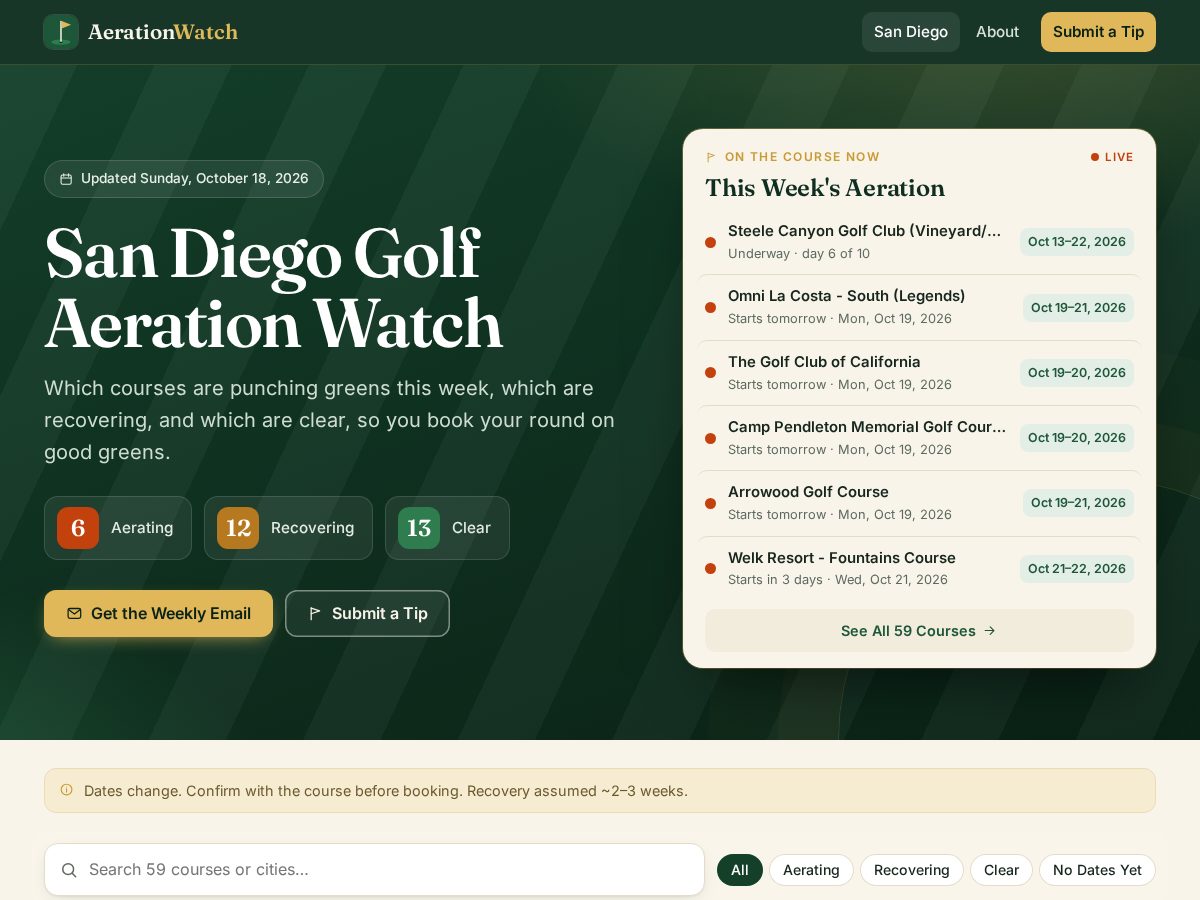Click the Submit a Tip button in the header

(x=1098, y=32)
